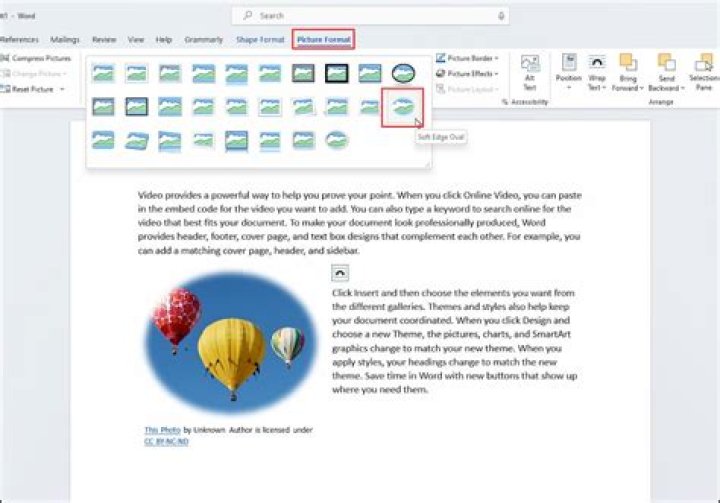The image size is (720, 503).
Task: Apply the Soft Edge Rectangle style
Action: (270, 73)
